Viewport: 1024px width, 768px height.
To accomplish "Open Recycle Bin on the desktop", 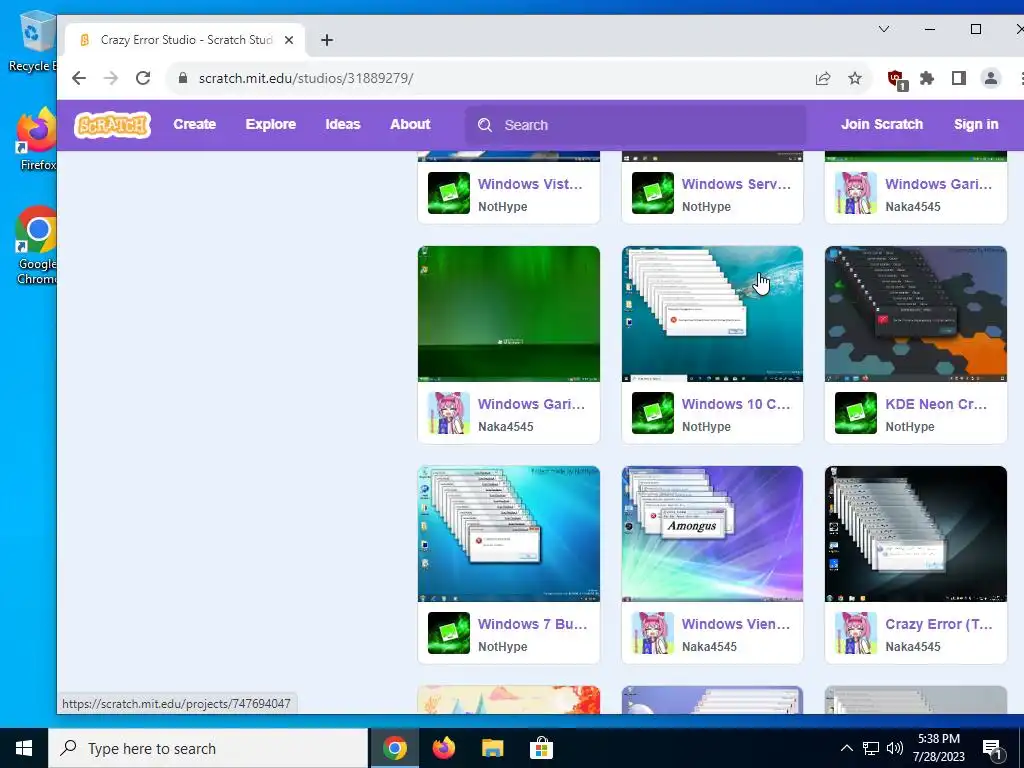I will [x=33, y=40].
